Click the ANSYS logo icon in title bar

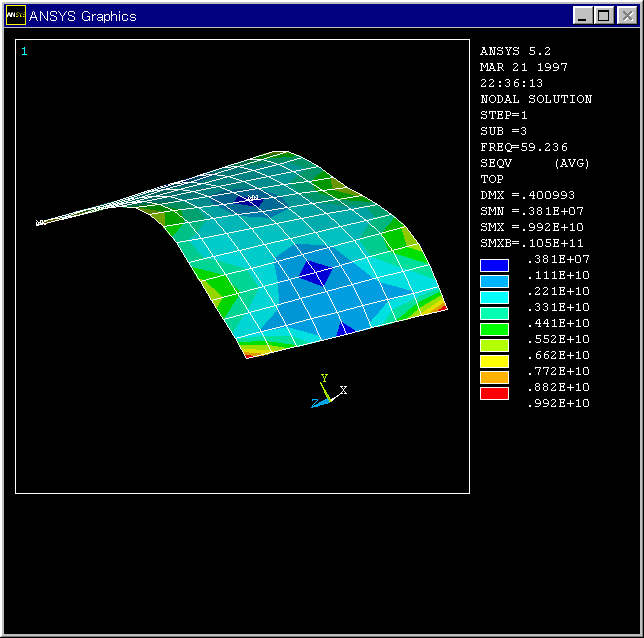pyautogui.click(x=16, y=16)
